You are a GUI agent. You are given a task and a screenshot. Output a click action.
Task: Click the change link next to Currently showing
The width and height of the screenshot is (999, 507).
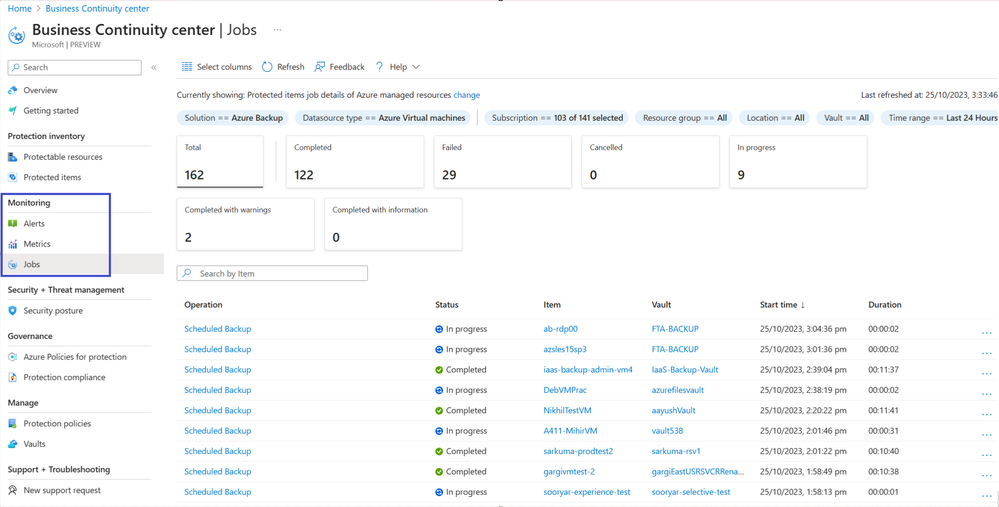click(466, 95)
